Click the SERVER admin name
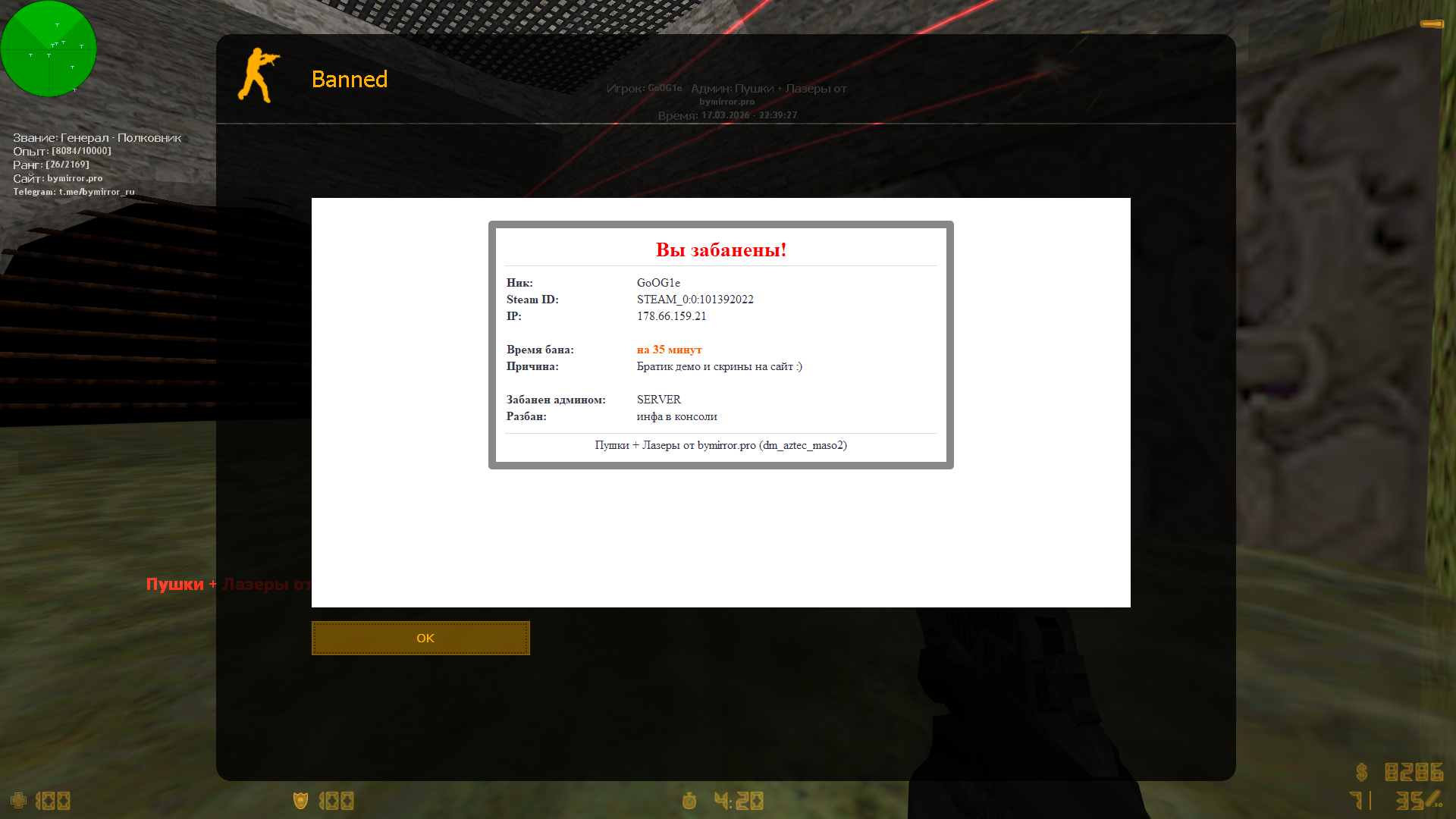 pos(658,400)
